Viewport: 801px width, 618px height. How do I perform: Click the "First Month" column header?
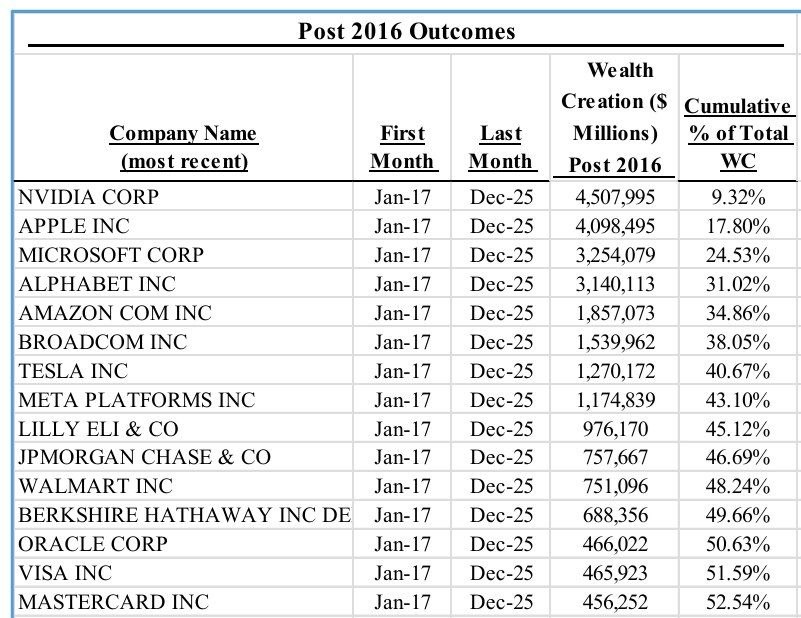pos(402,146)
